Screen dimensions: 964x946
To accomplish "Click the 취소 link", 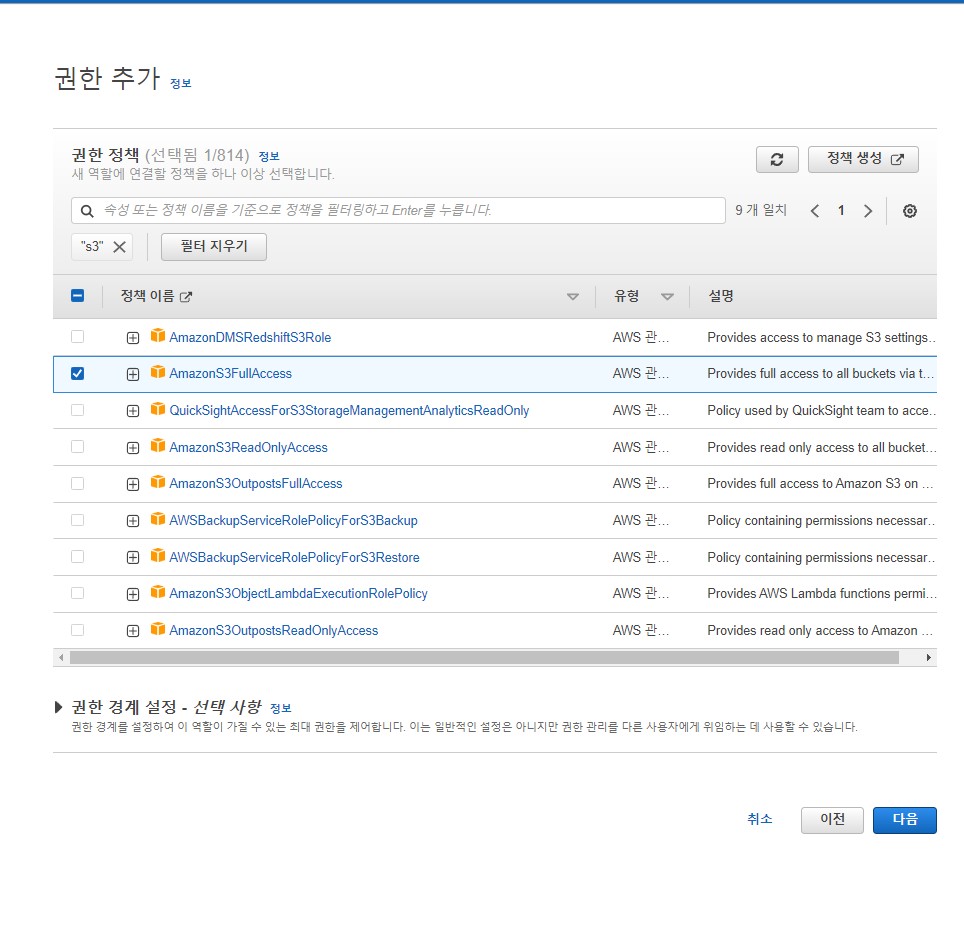I will [759, 819].
